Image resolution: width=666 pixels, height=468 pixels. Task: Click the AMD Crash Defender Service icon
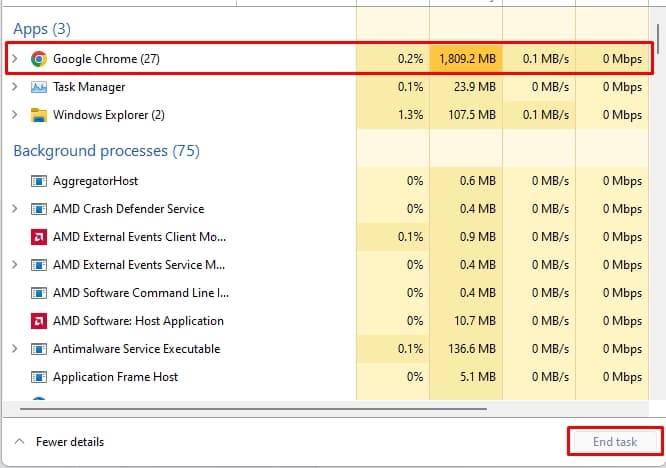point(39,209)
